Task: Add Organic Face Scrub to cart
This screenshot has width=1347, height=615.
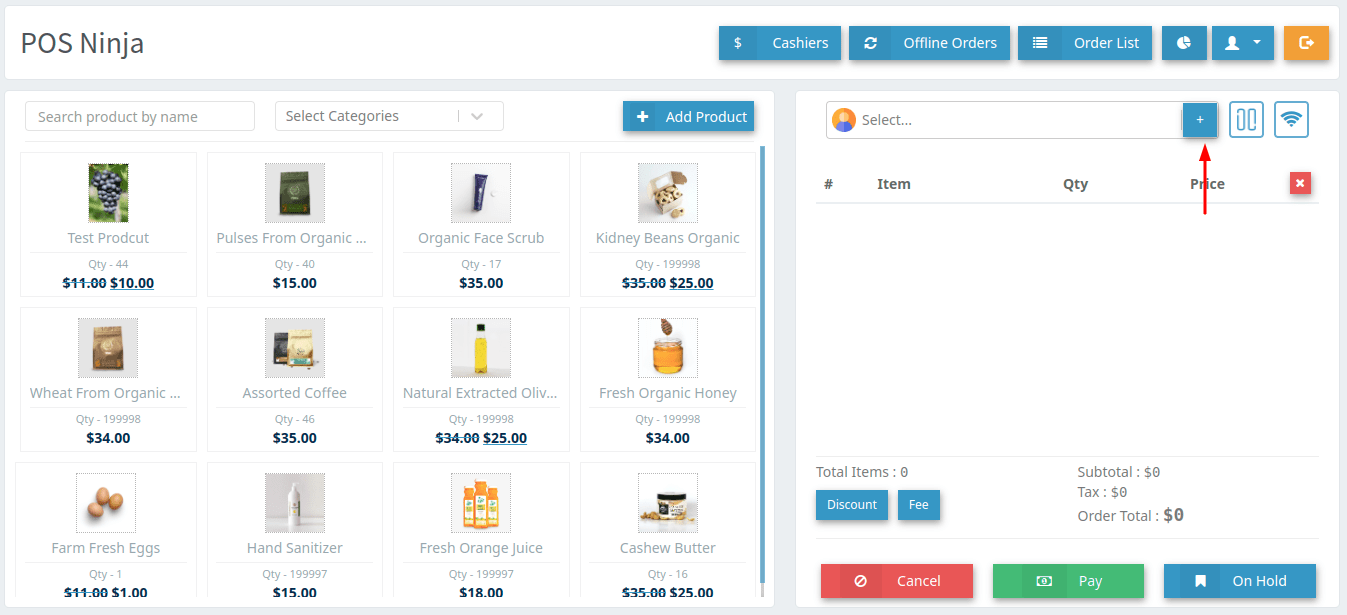Action: point(481,223)
